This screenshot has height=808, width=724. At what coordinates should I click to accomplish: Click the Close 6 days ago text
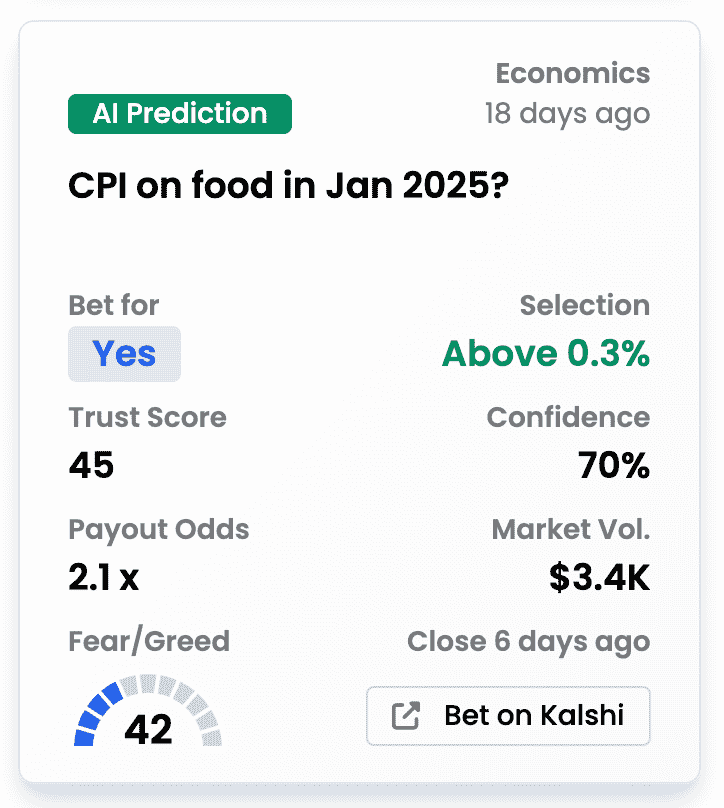[x=529, y=642]
